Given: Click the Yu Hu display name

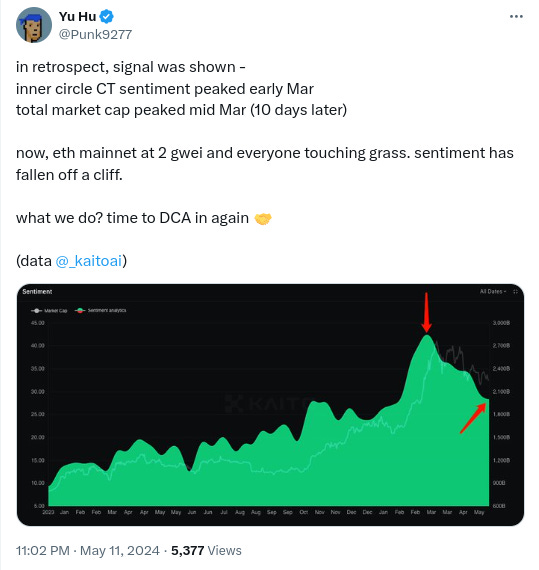Looking at the screenshot, I should coord(77,16).
